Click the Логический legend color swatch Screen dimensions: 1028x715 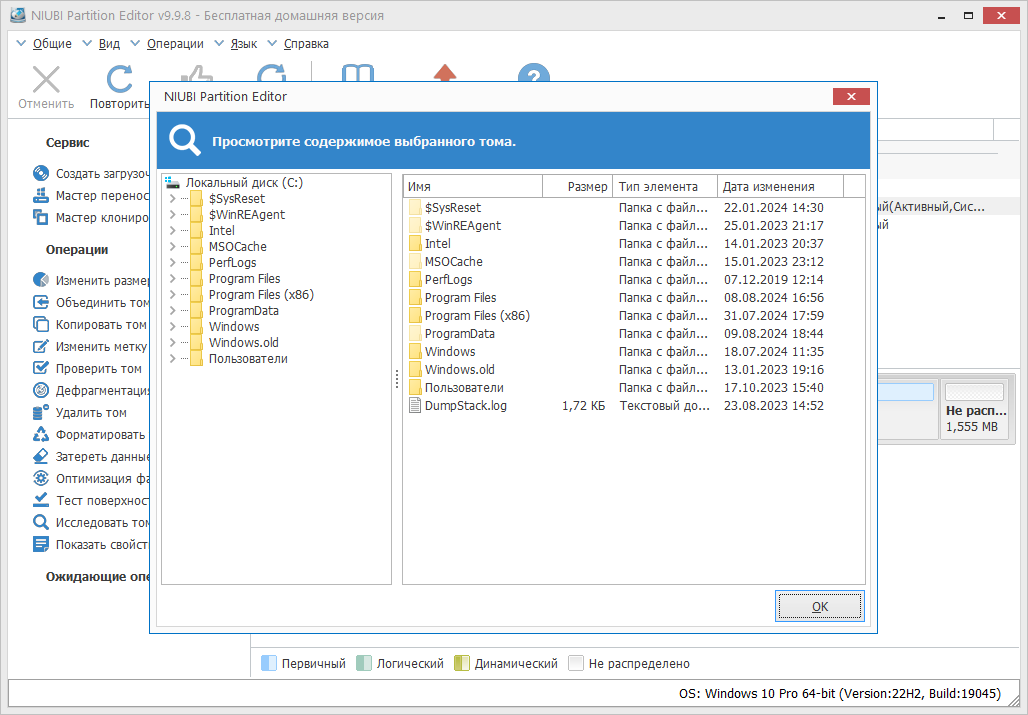pyautogui.click(x=364, y=663)
